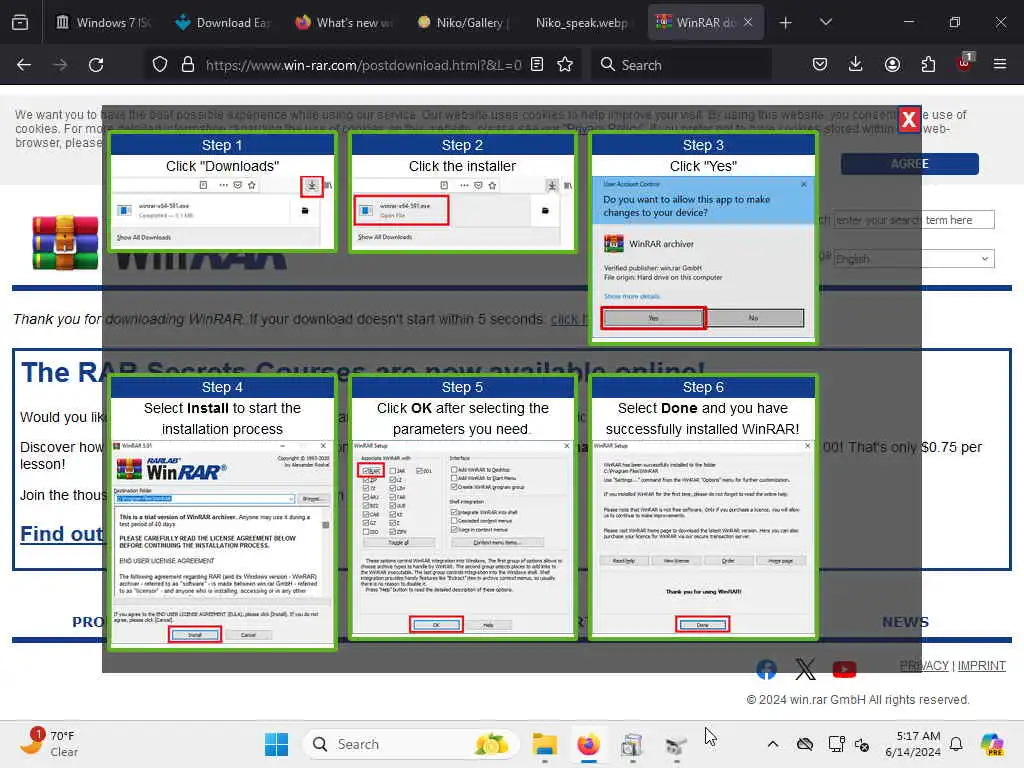Click site search term field
The image size is (1024, 768).
(x=913, y=220)
